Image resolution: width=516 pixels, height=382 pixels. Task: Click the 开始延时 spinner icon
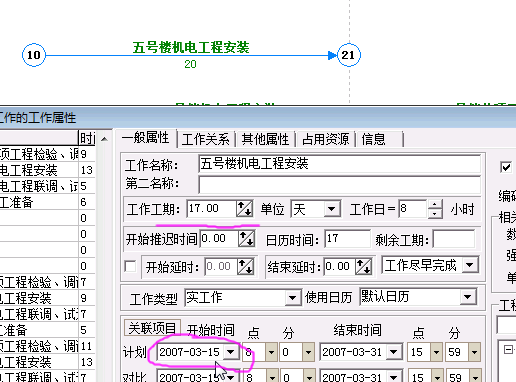(x=246, y=266)
